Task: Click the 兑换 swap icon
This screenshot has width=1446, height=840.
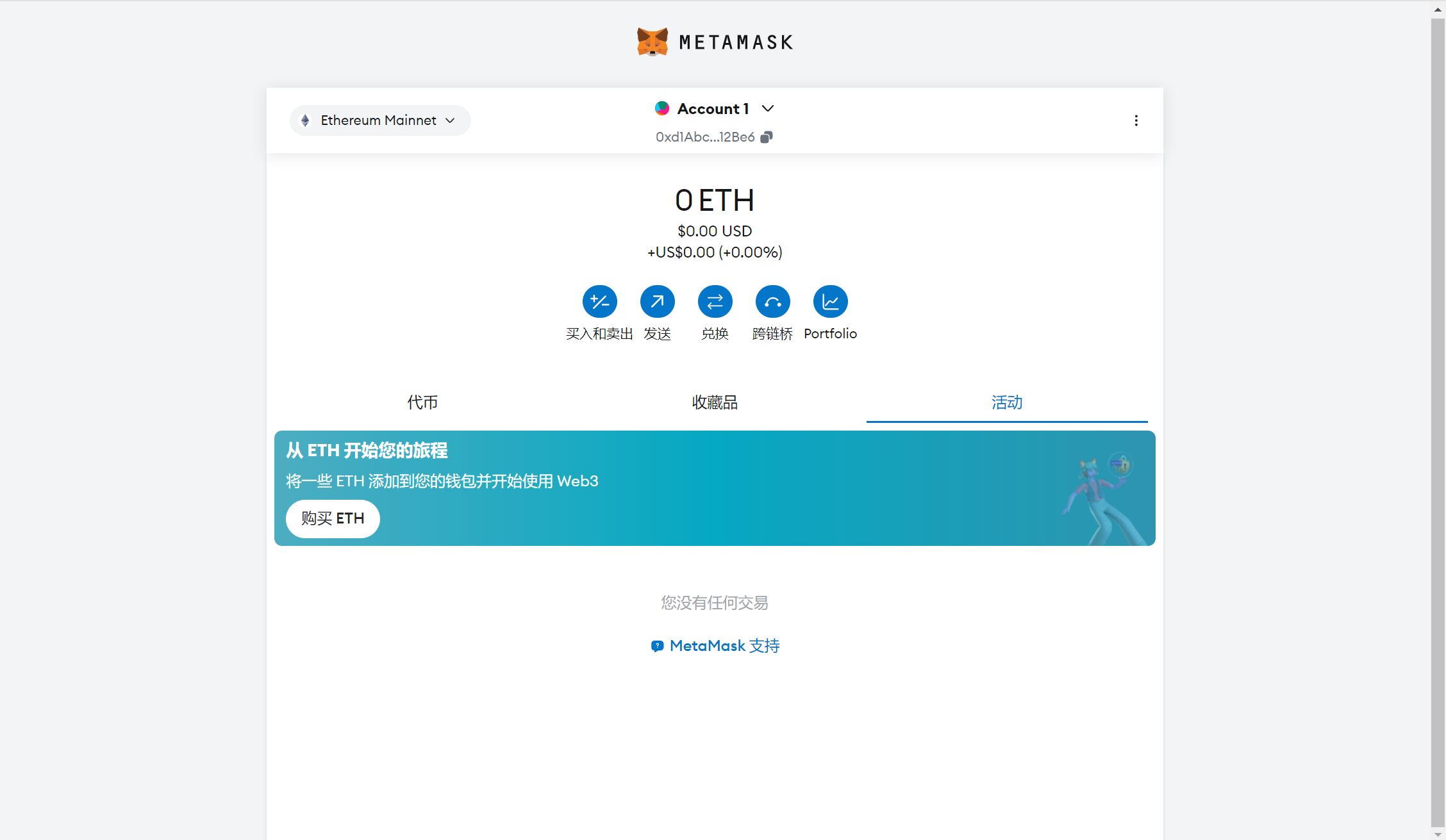Action: pos(715,302)
